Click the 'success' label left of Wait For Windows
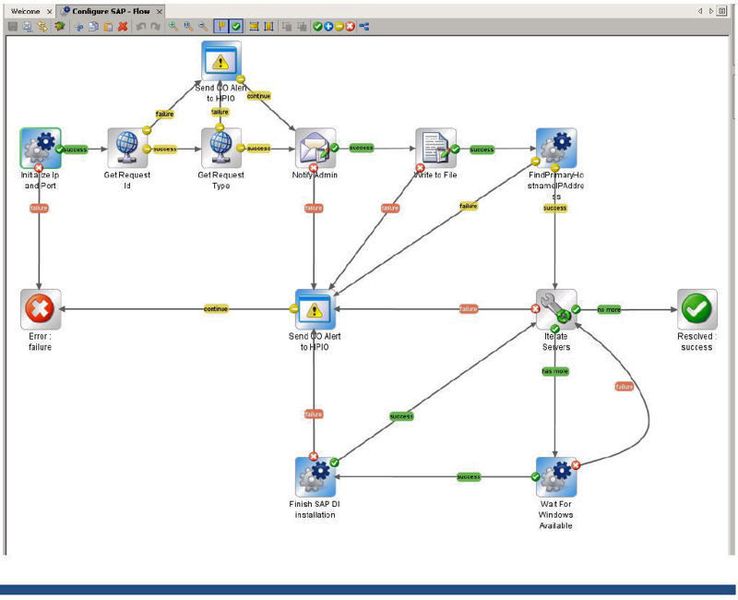The width and height of the screenshot is (738, 600). click(469, 477)
